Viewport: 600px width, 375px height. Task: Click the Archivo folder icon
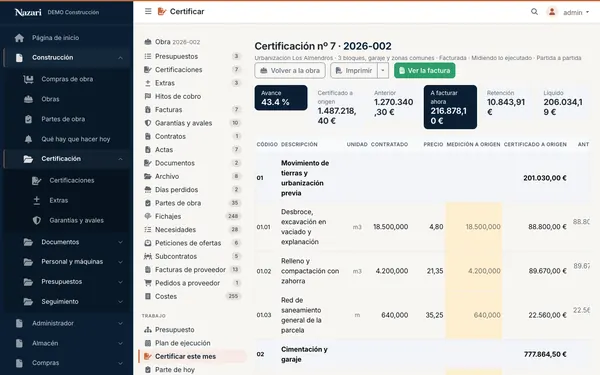coord(147,176)
